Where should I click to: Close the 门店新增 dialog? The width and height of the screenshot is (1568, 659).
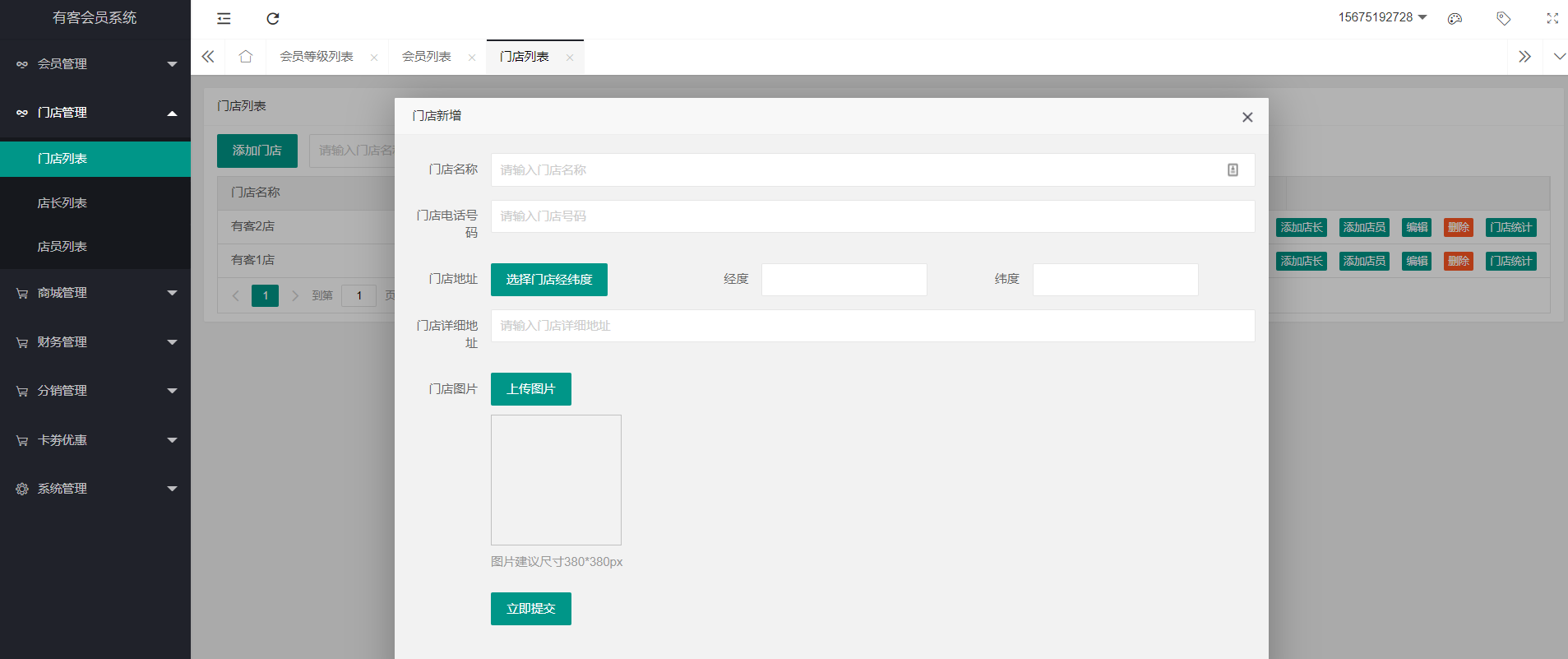click(1247, 117)
